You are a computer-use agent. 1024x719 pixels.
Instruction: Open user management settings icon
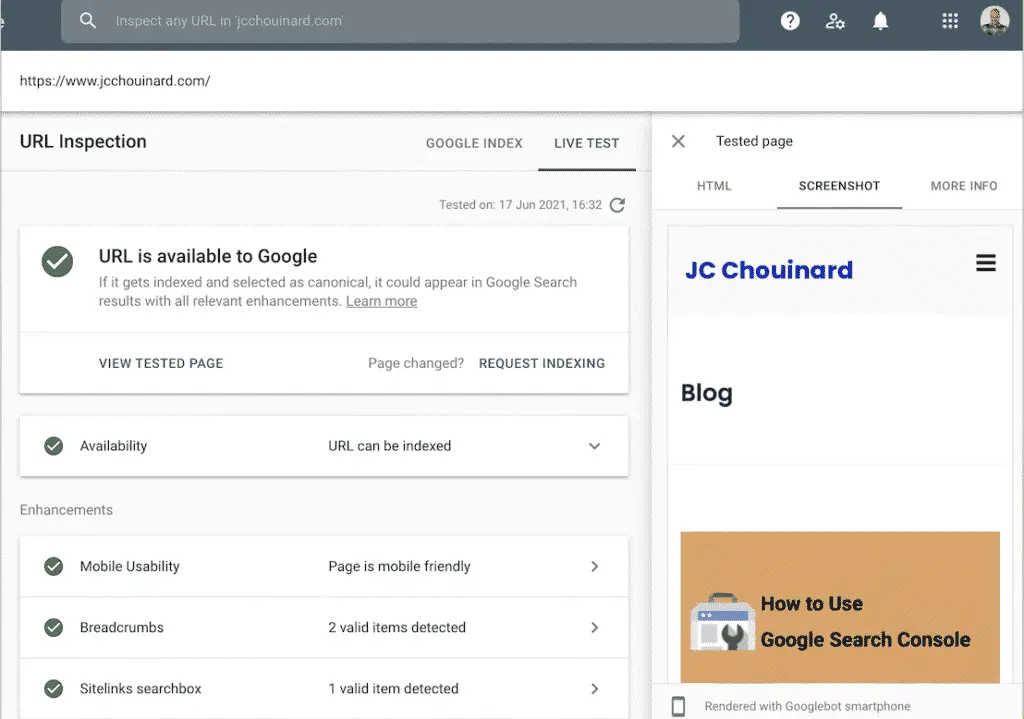pos(835,21)
